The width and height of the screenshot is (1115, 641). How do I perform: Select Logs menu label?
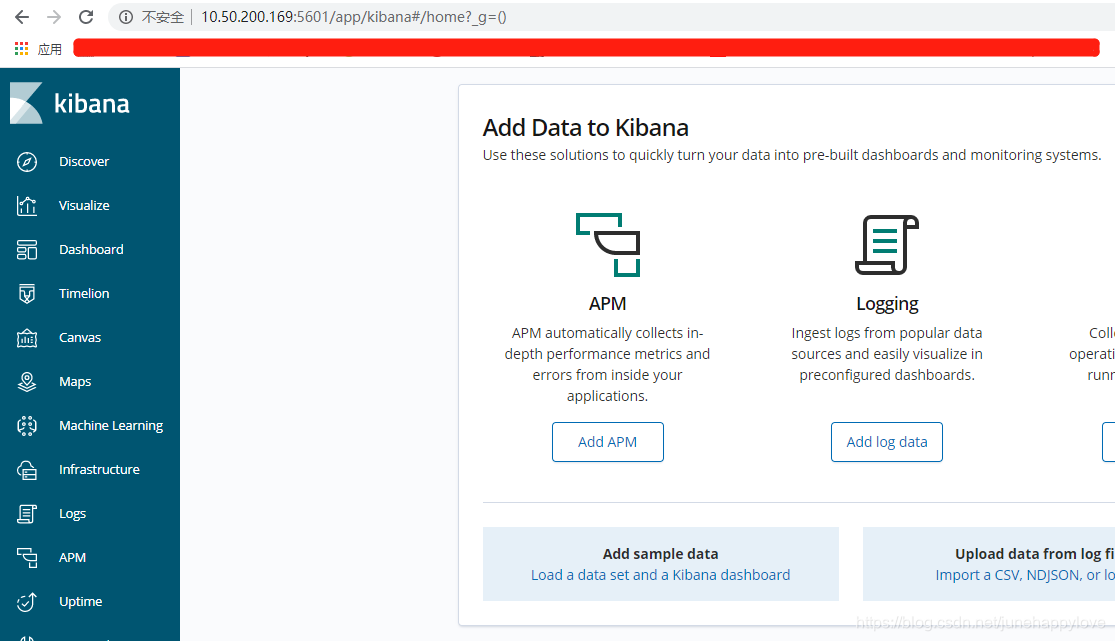click(x=72, y=514)
